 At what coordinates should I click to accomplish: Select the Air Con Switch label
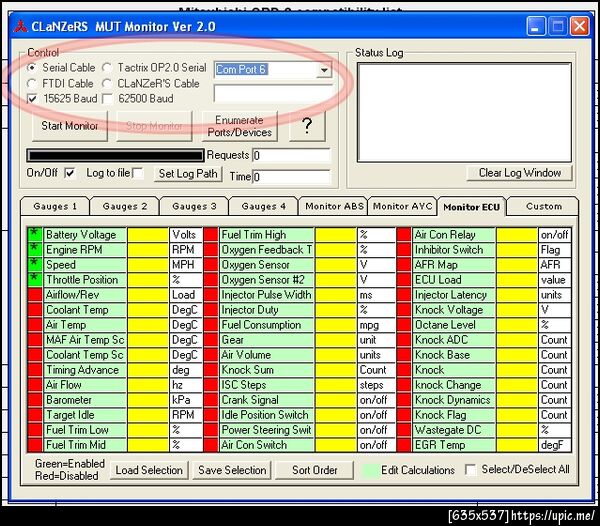[266, 445]
